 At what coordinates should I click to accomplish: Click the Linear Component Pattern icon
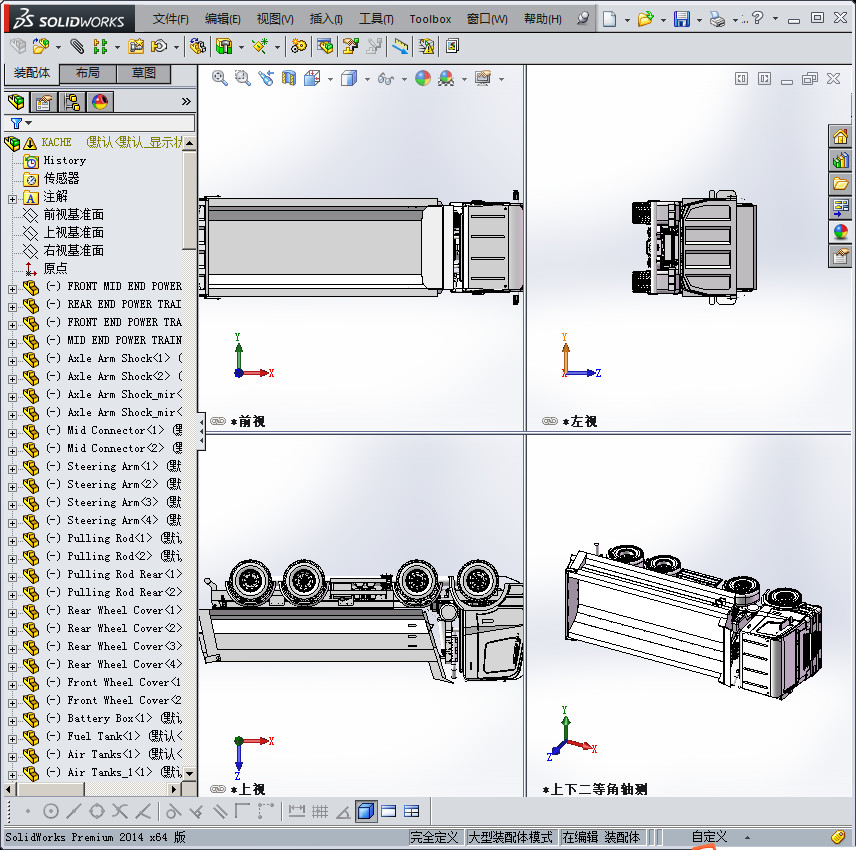(x=100, y=46)
